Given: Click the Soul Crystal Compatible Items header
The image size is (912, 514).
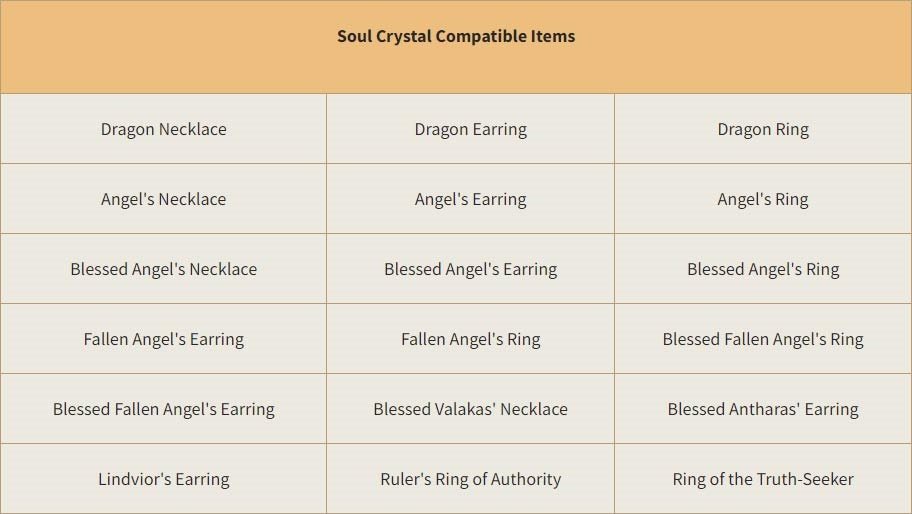Looking at the screenshot, I should click(x=456, y=36).
